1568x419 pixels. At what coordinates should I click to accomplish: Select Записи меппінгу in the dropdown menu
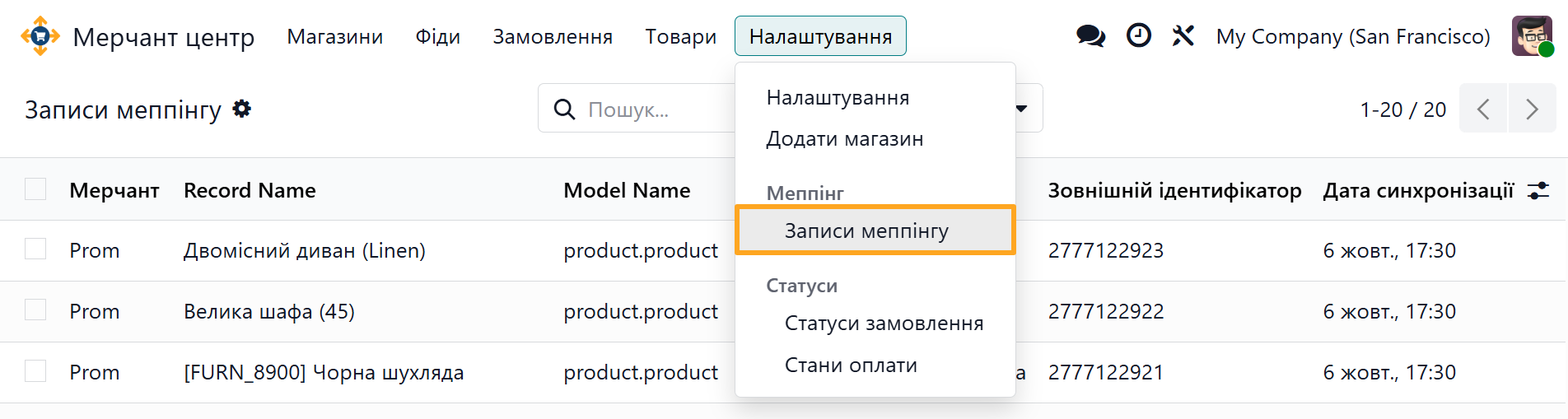866,230
